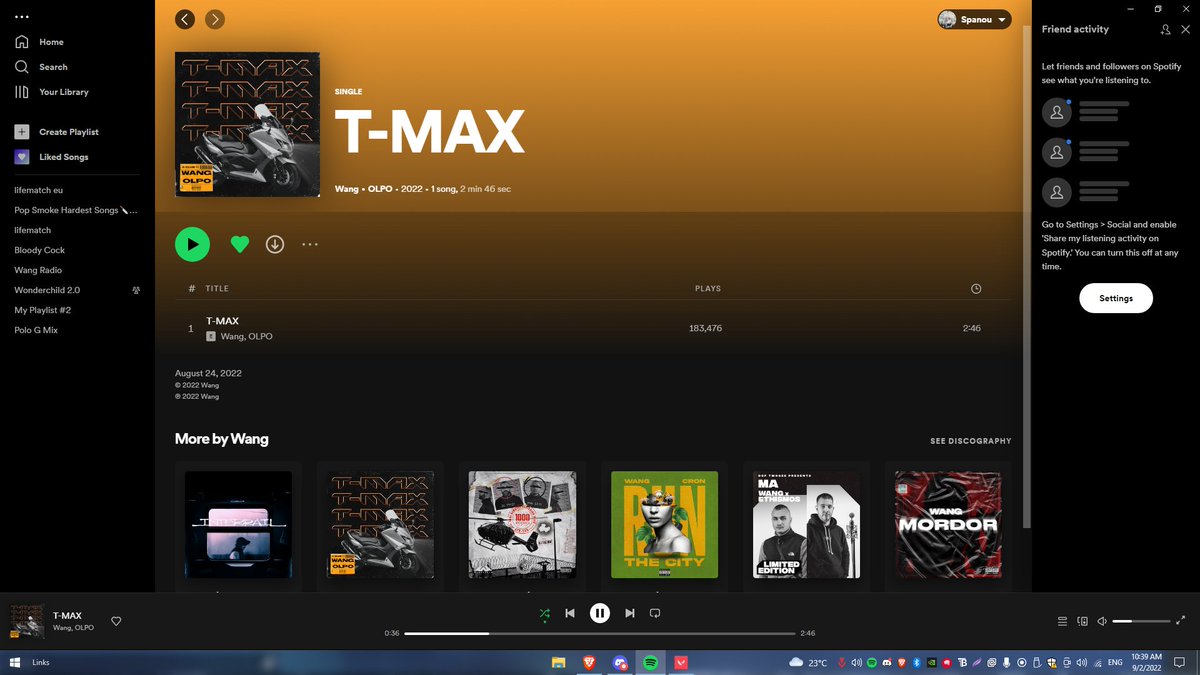
Task: Open the Bloody Cock playlist
Action: pos(39,250)
